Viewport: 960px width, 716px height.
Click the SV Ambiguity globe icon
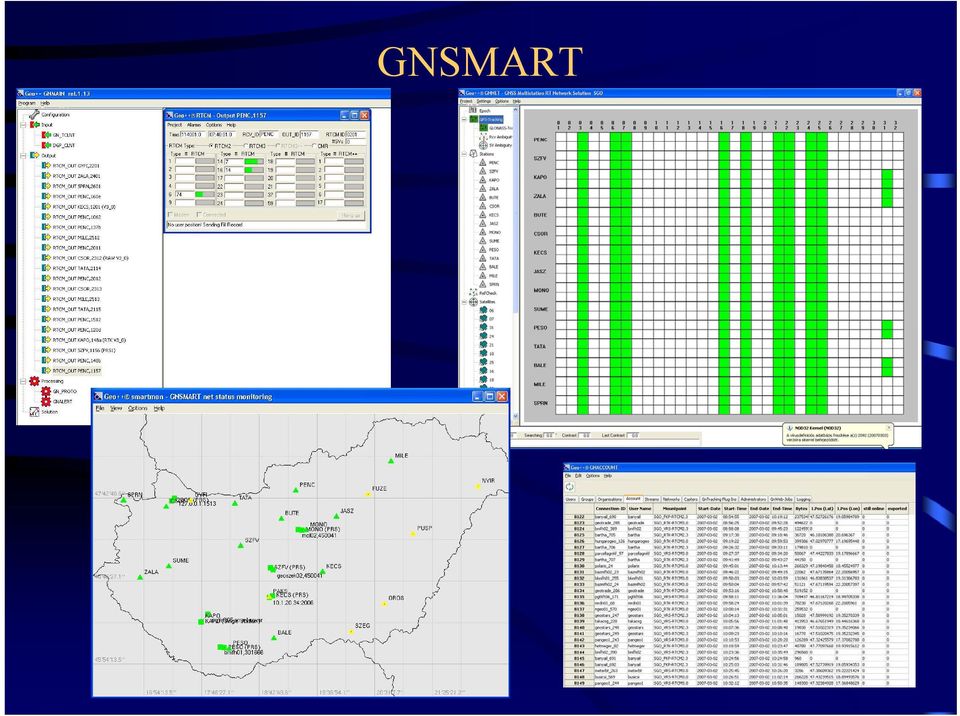tap(484, 145)
